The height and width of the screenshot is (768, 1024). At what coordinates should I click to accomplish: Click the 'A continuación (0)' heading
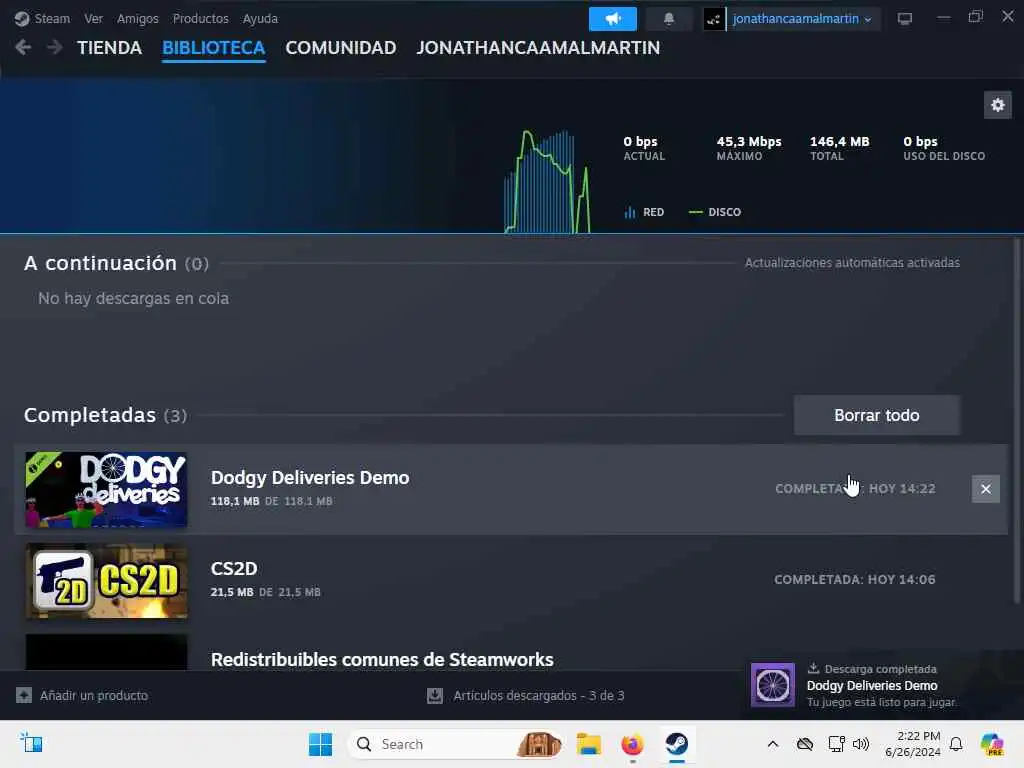116,263
